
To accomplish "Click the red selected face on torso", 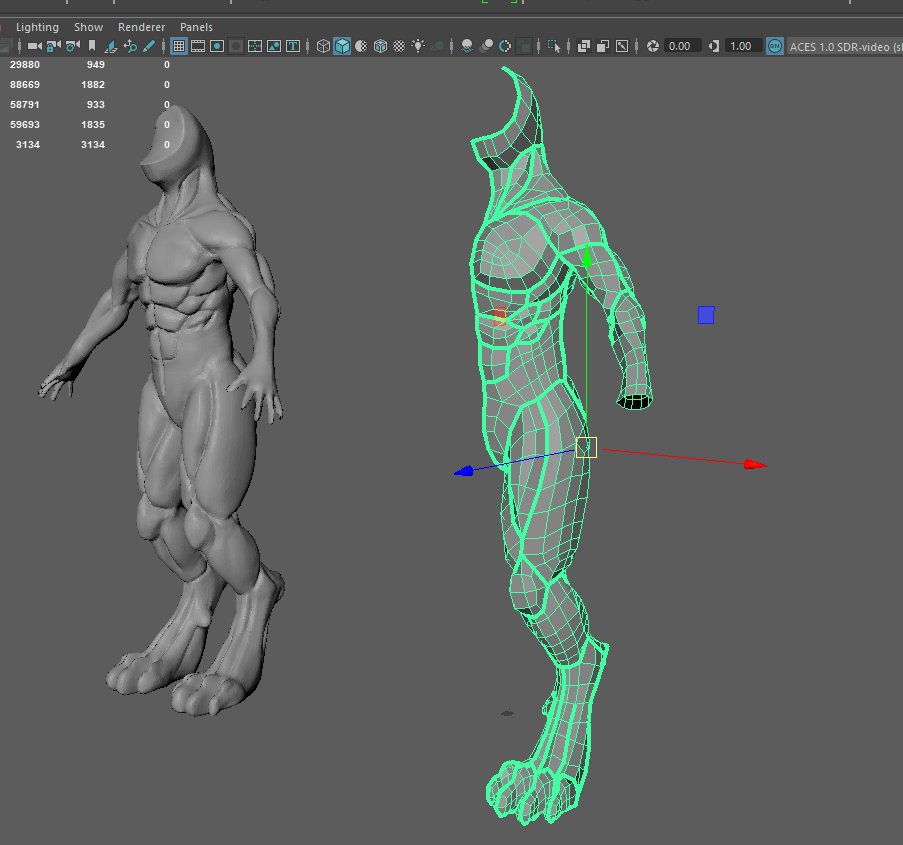I will click(x=500, y=316).
